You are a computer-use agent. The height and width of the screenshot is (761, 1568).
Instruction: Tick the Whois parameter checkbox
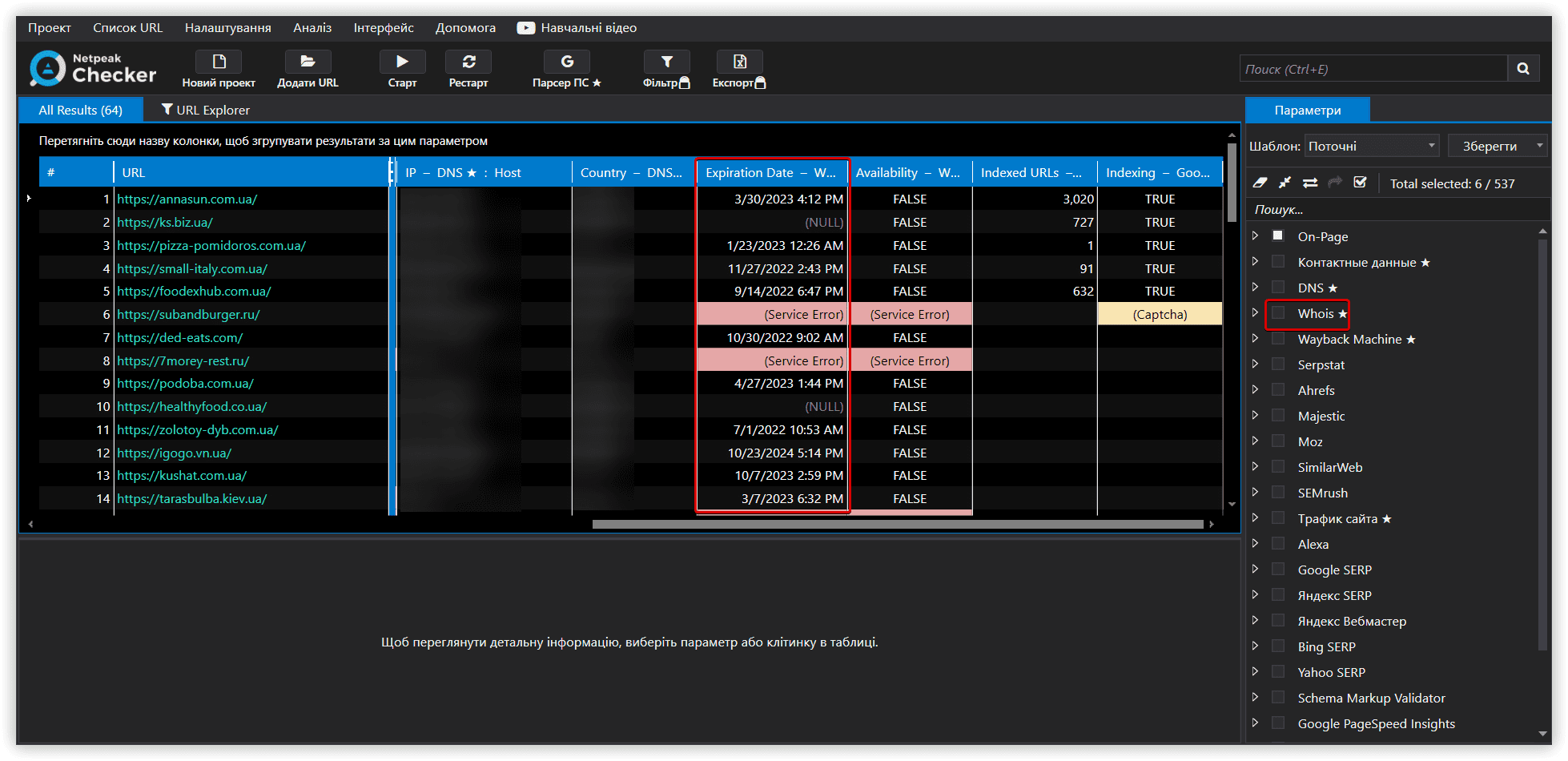tap(1278, 312)
